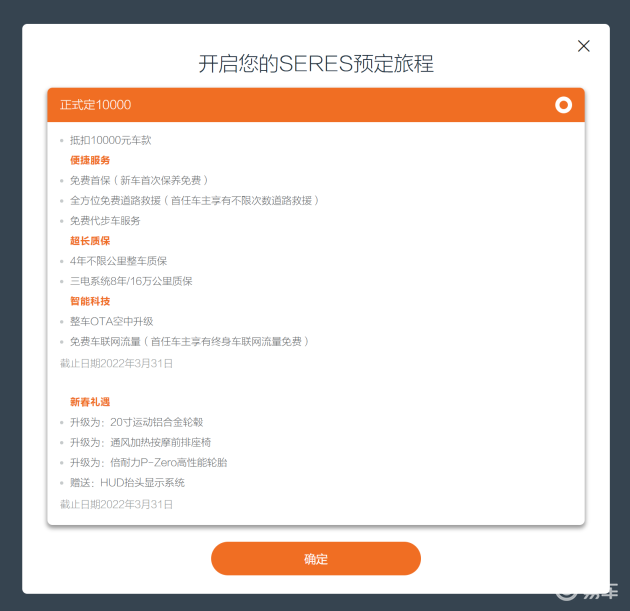The width and height of the screenshot is (630, 611).
Task: Click the 截止日期 line under 新春礼遇
Action: tap(117, 505)
